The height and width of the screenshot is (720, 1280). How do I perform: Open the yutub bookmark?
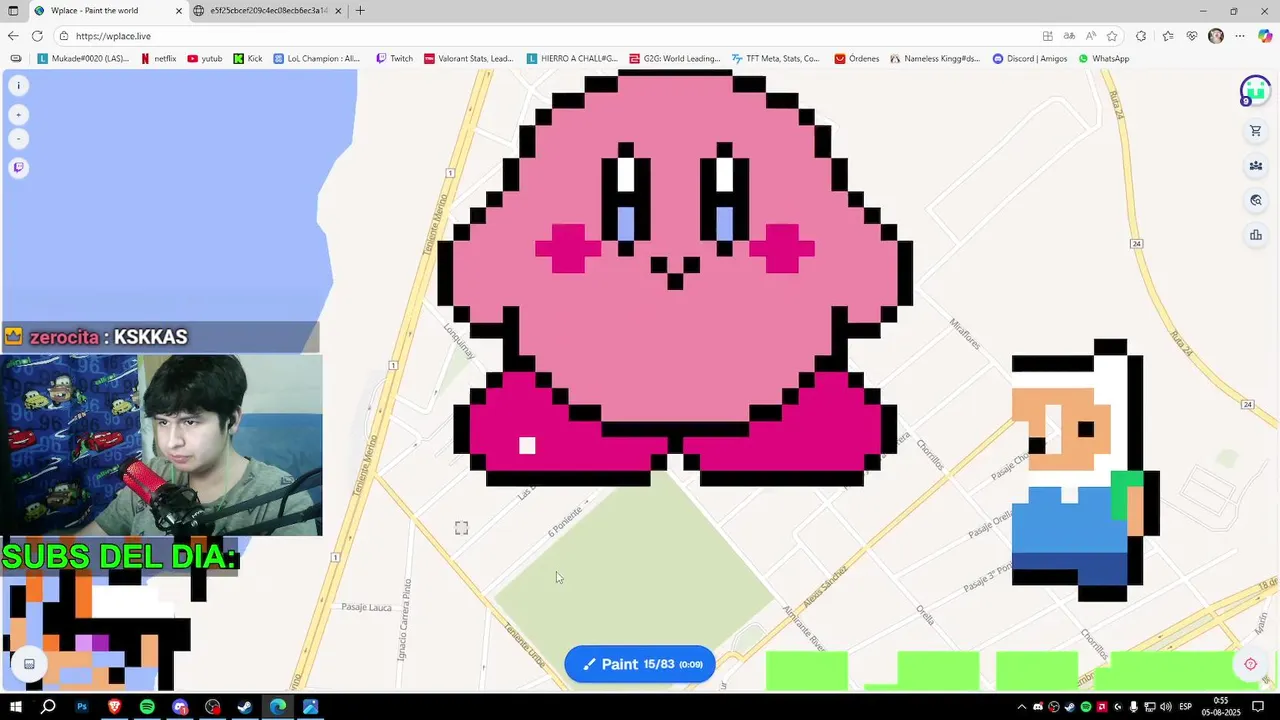[x=205, y=59]
